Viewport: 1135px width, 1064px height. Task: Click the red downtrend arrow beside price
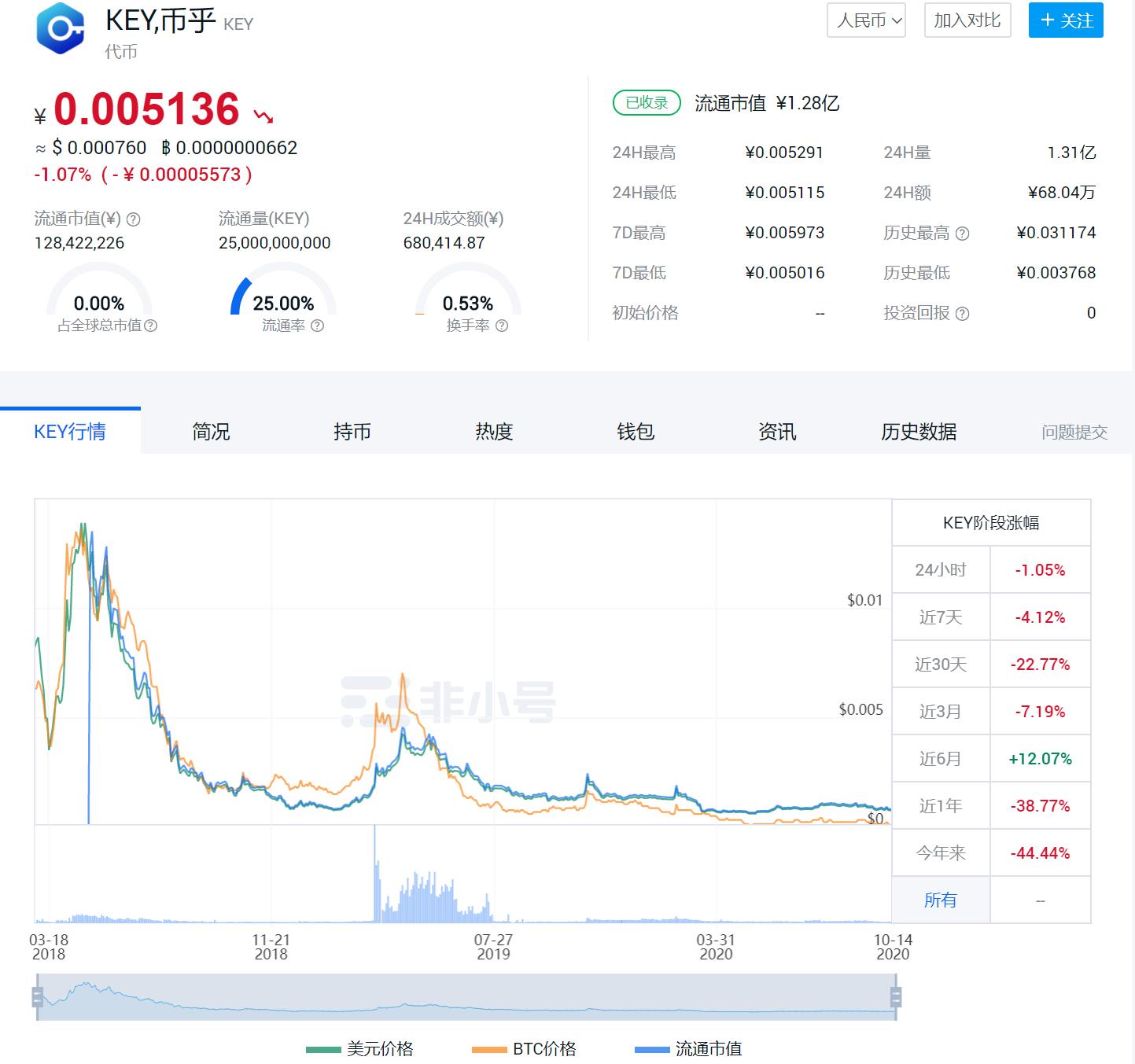pos(263,116)
